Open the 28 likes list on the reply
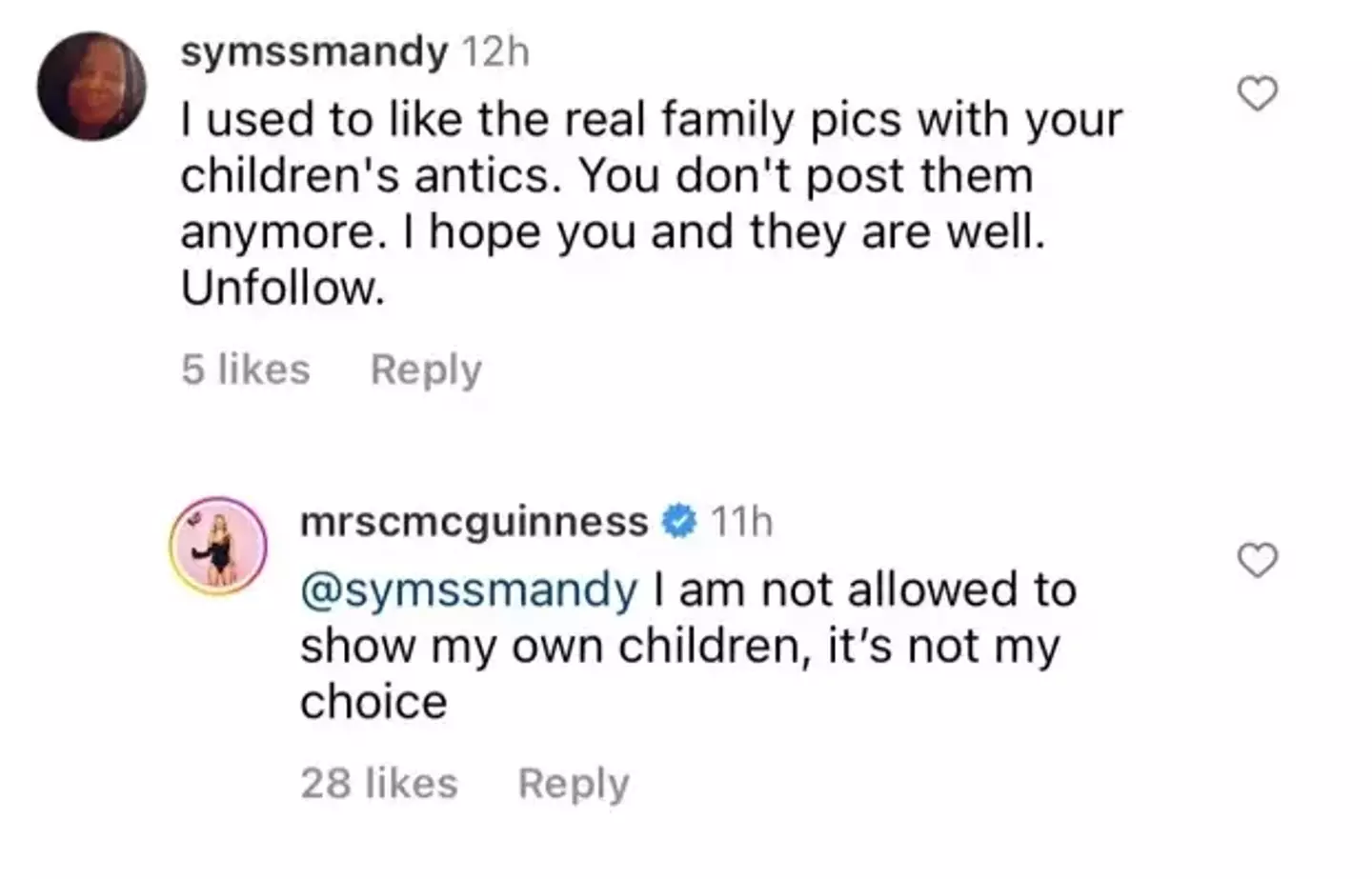Image resolution: width=1372 pixels, height=879 pixels. click(x=378, y=782)
